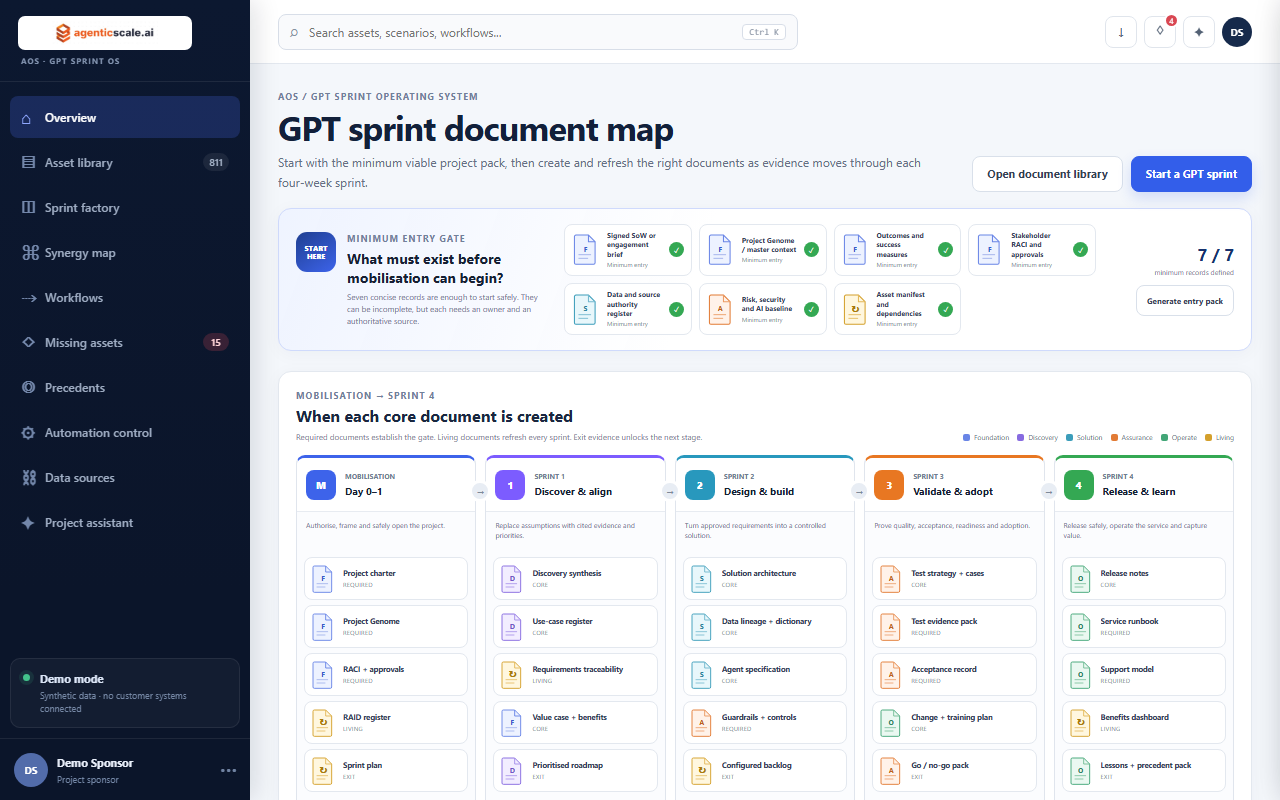This screenshot has height=800, width=1280.
Task: Open the Use-case register card
Action: pyautogui.click(x=576, y=626)
